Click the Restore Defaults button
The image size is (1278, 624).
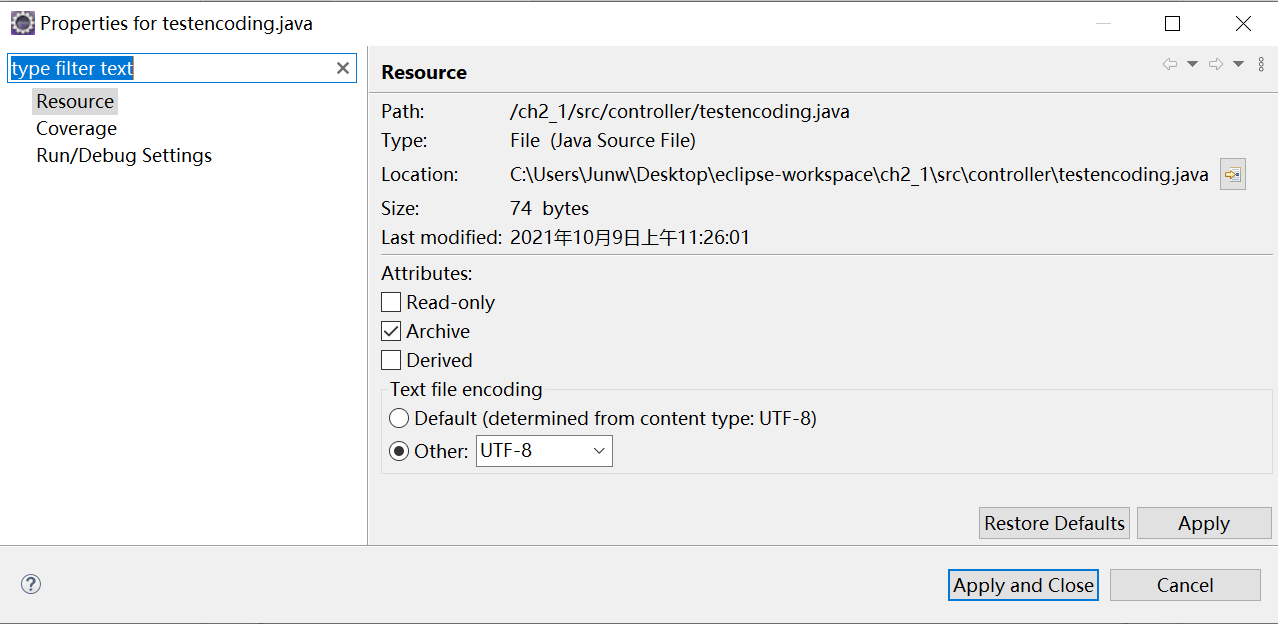tap(1054, 523)
